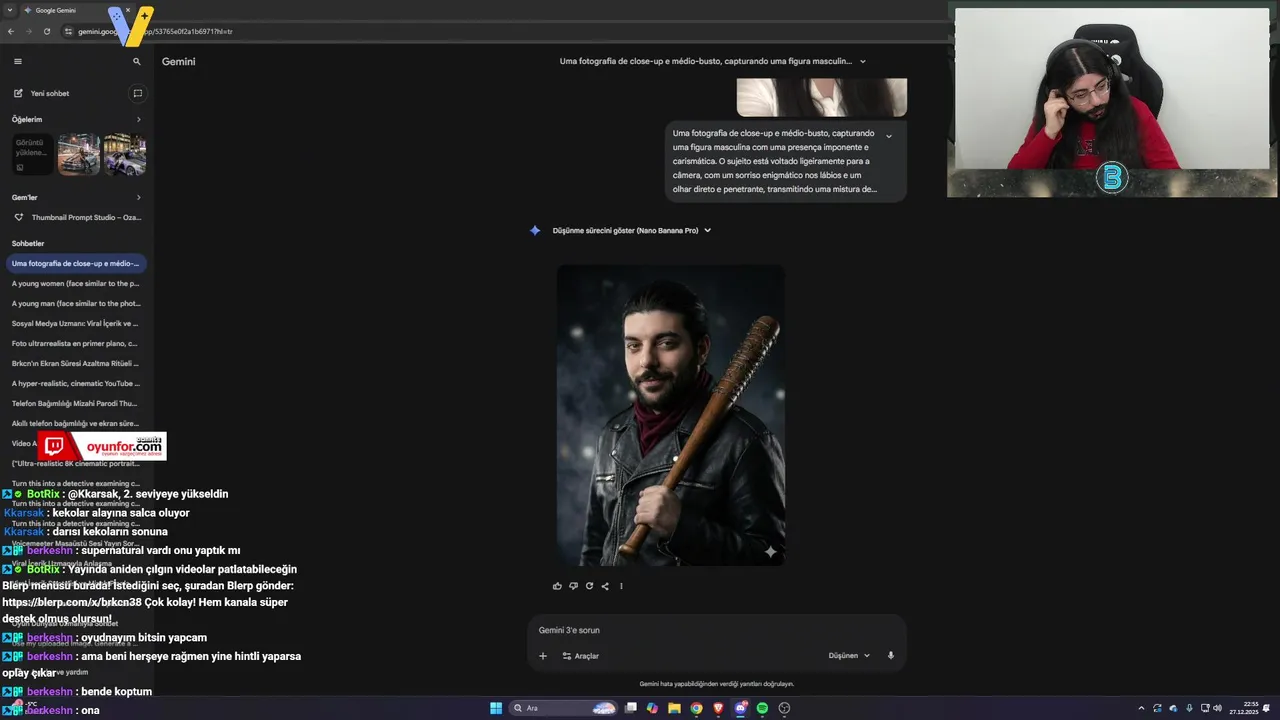Click the uploaded reference image above prompt
1280x720 pixels.
pyautogui.click(x=822, y=97)
